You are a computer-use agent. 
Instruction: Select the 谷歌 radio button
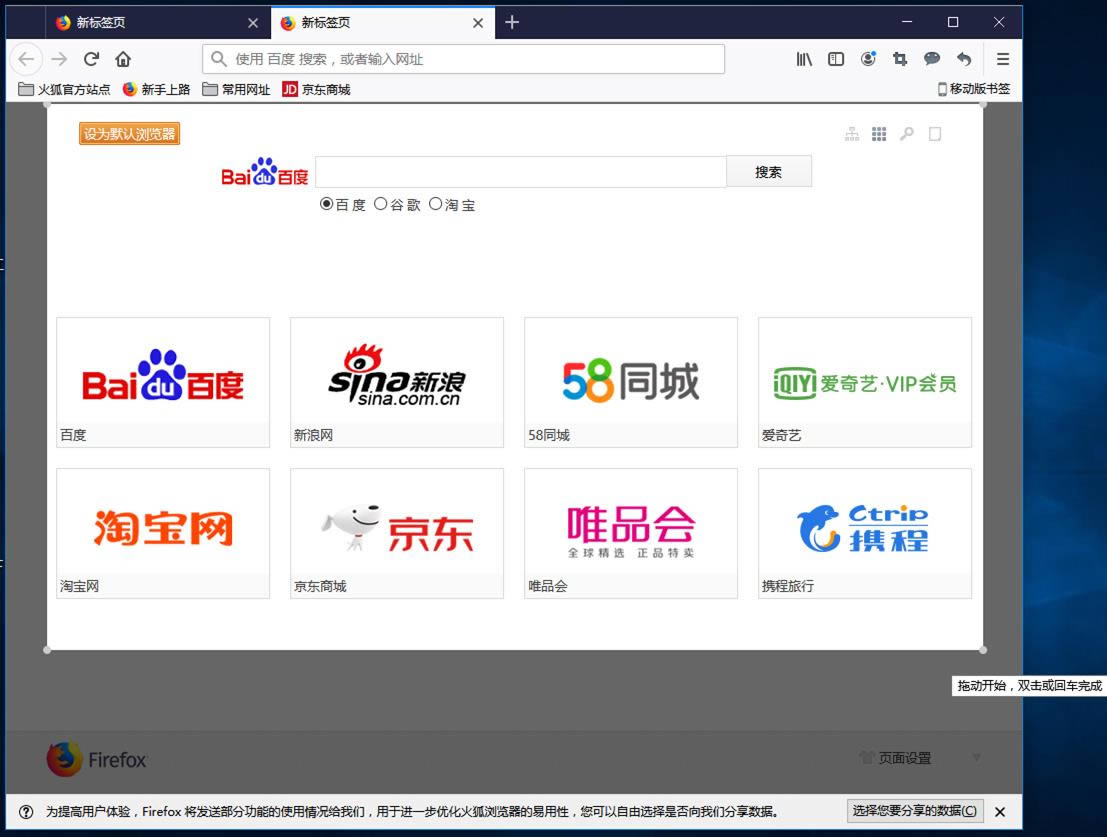(x=381, y=204)
